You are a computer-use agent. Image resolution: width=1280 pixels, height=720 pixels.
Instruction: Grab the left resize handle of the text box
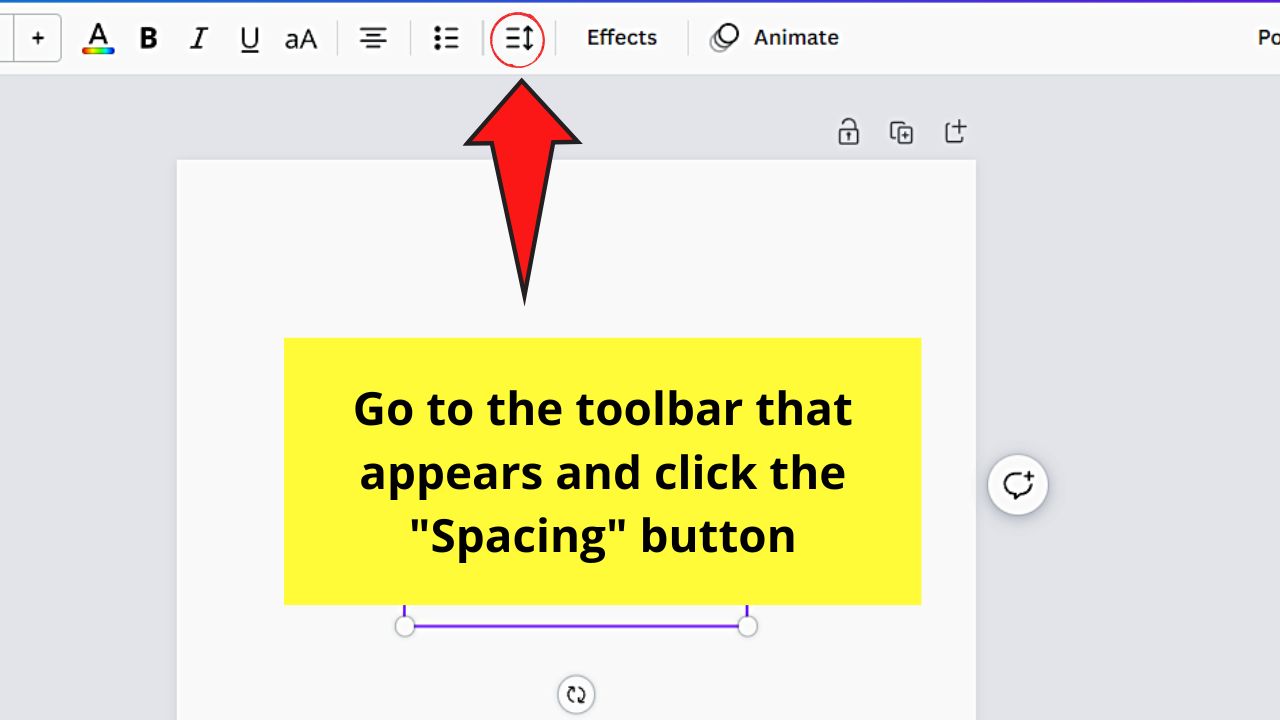404,625
